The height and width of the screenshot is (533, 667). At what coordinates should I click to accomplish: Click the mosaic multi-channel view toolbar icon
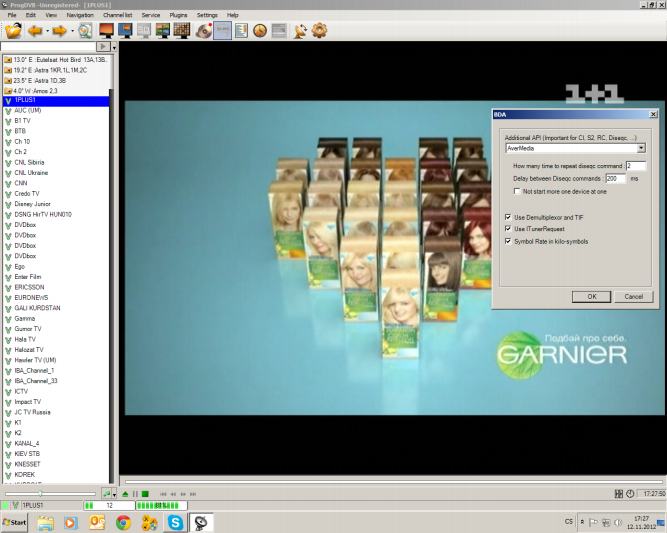[x=182, y=30]
